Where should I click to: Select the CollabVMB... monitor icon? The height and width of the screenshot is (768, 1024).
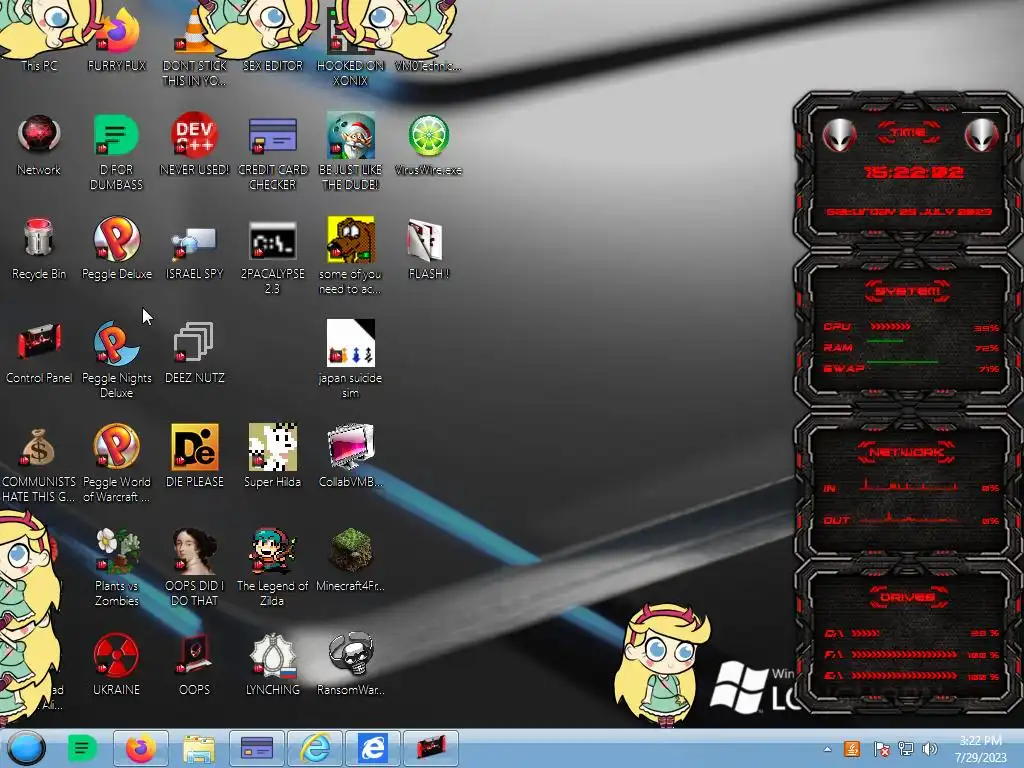point(351,456)
